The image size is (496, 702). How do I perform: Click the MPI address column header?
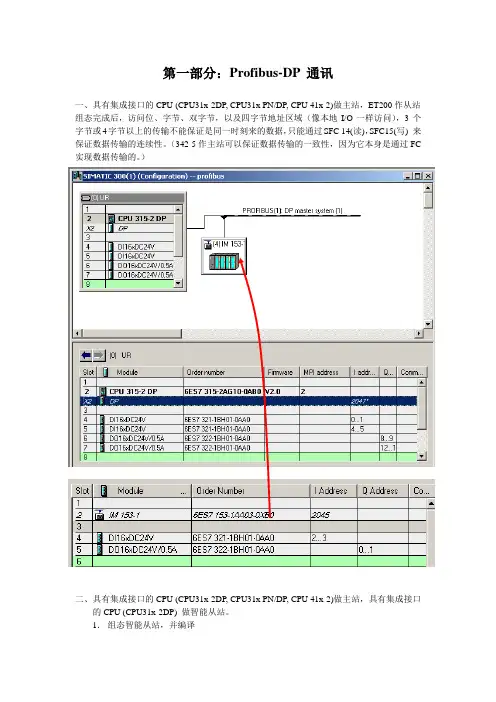click(x=325, y=372)
